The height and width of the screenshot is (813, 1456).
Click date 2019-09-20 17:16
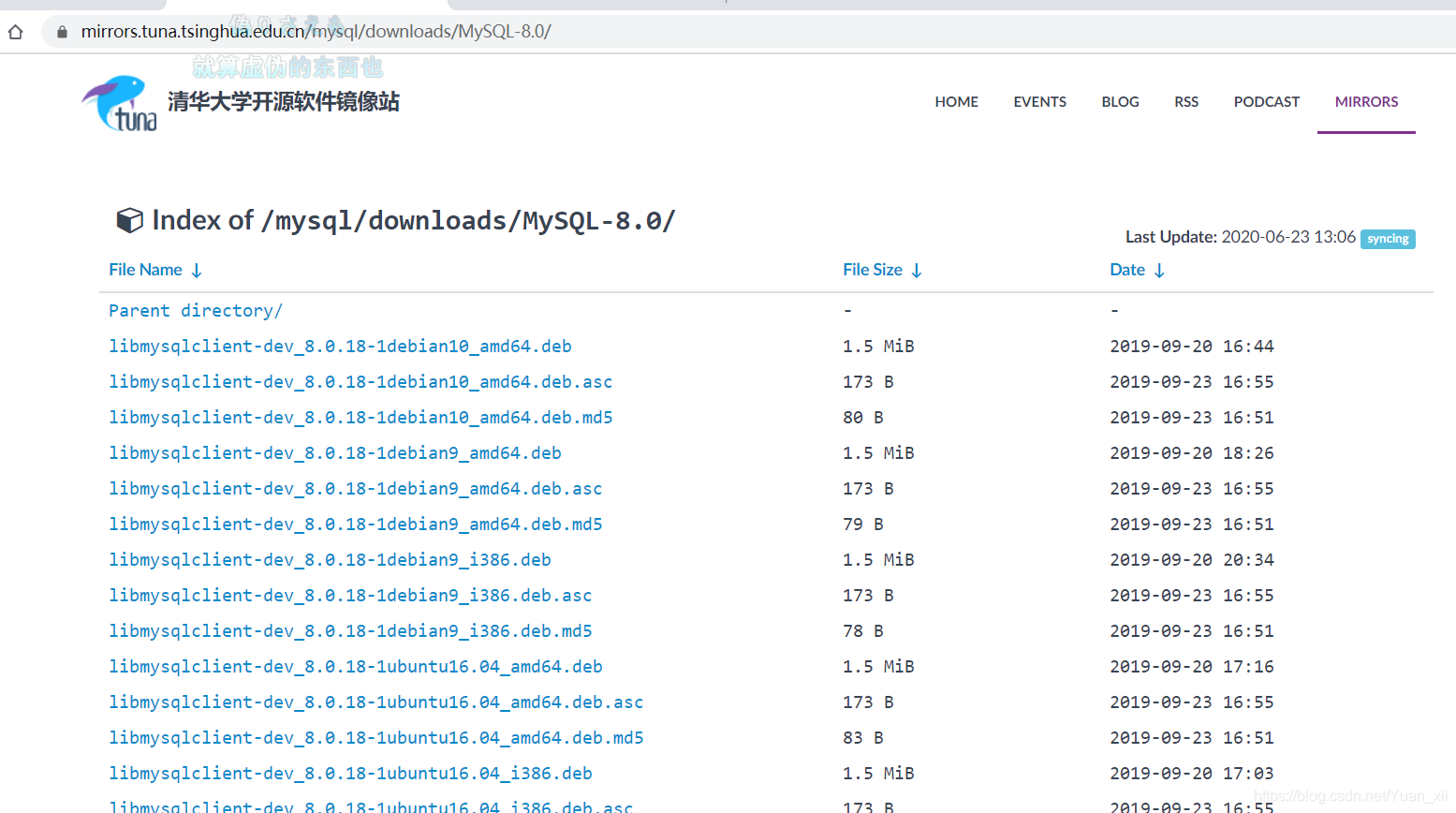tap(1192, 667)
